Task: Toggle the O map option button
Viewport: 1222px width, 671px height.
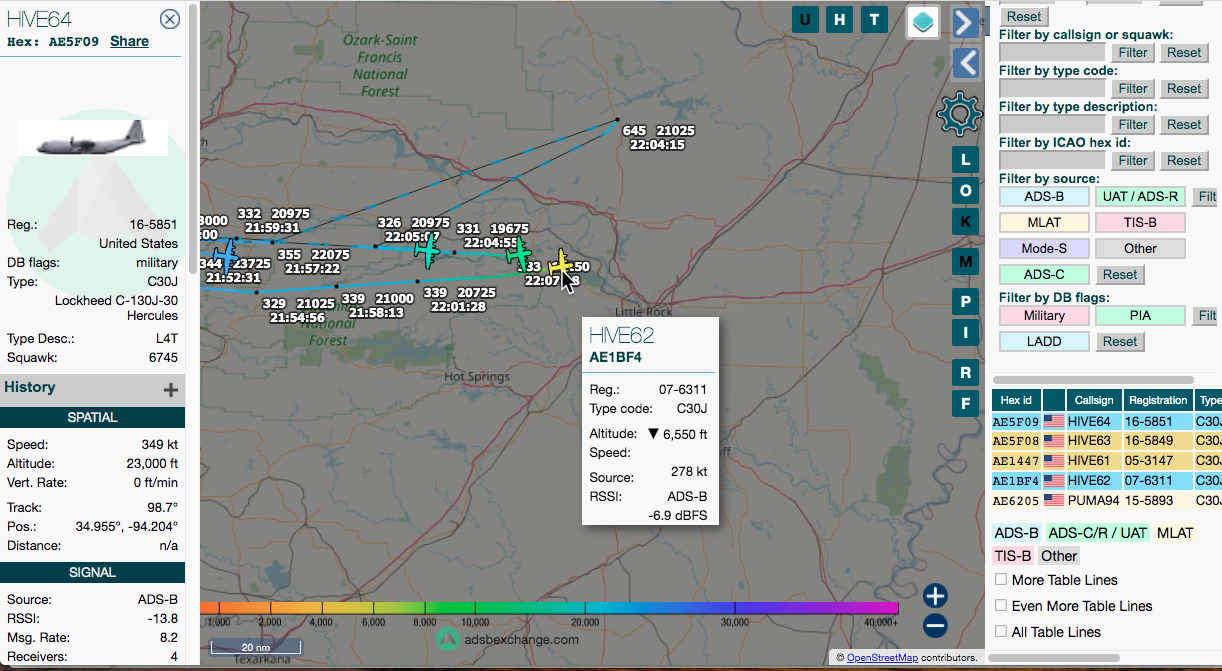Action: pyautogui.click(x=965, y=190)
